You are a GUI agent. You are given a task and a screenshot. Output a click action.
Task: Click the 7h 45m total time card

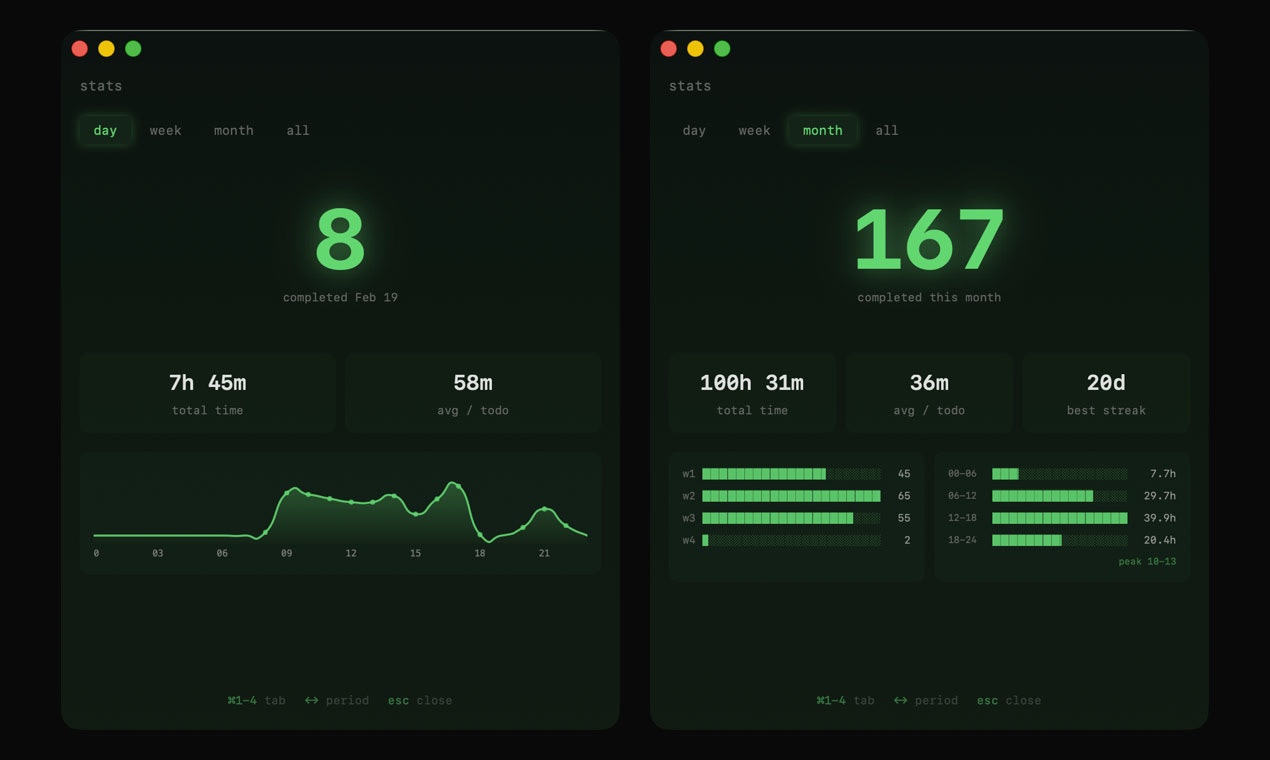pyautogui.click(x=207, y=392)
